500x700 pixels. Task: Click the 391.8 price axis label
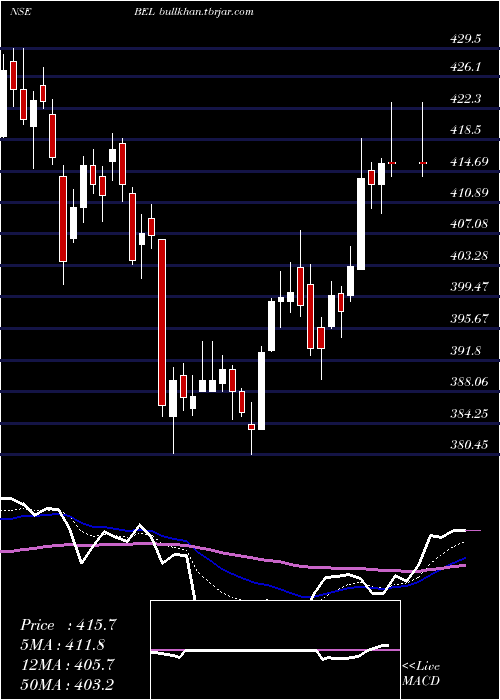[x=465, y=351]
